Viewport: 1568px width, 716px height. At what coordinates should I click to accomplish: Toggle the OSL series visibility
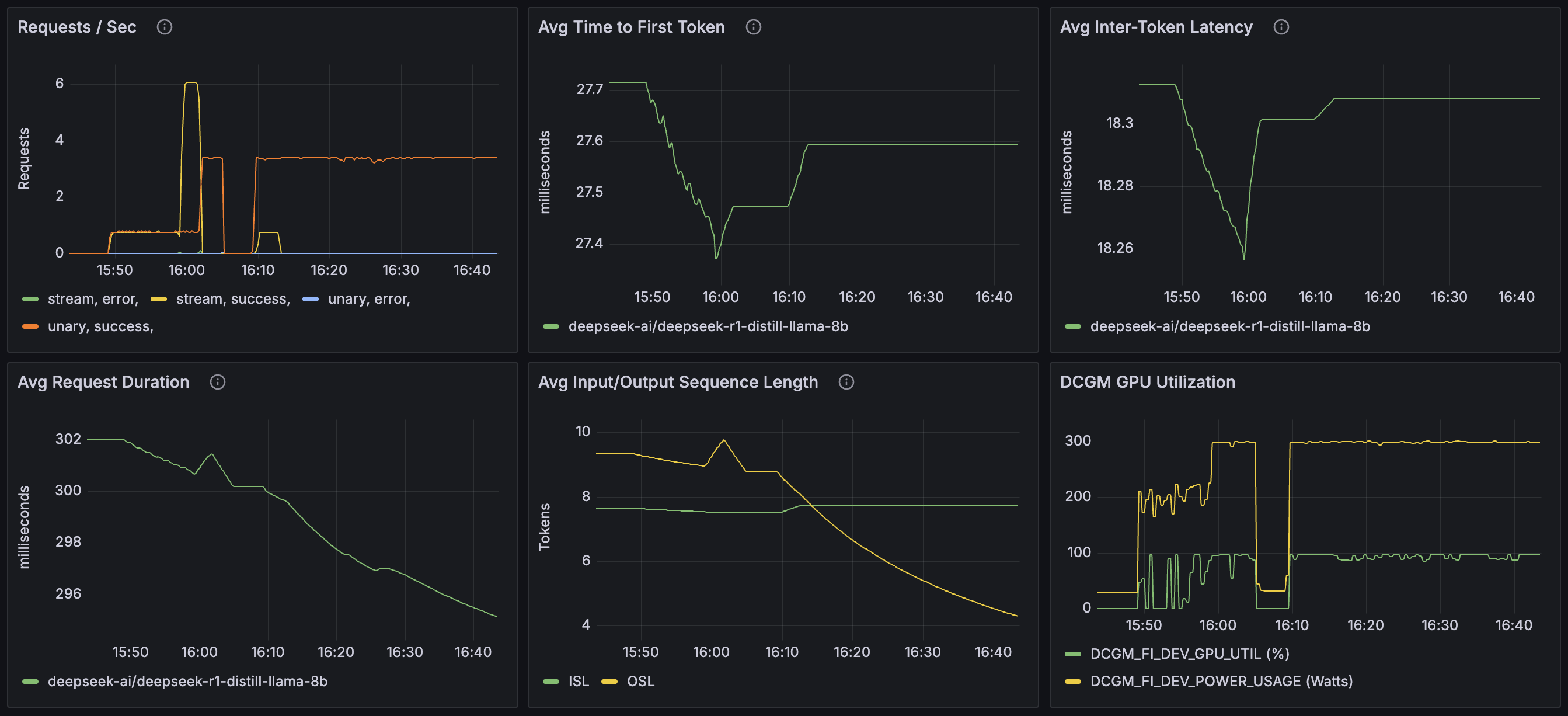coord(641,682)
